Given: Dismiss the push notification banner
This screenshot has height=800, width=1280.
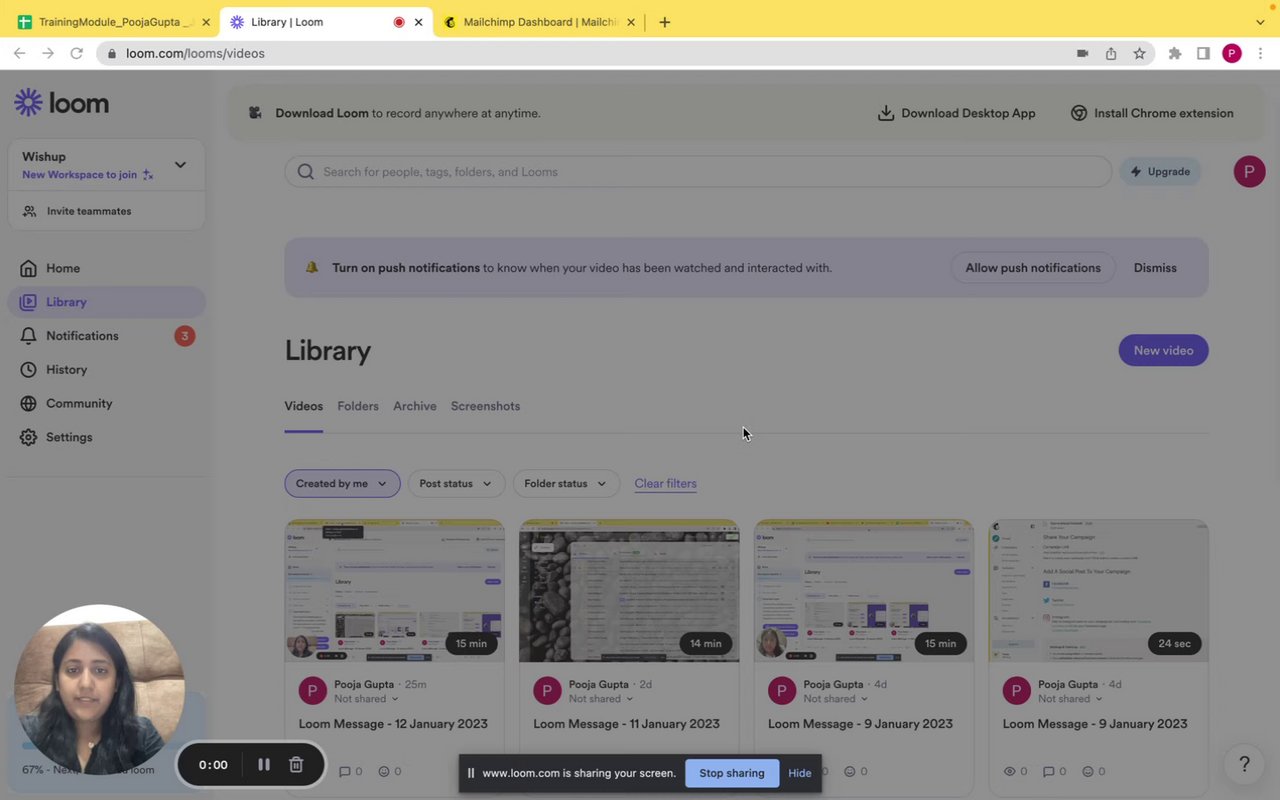Looking at the screenshot, I should pos(1155,268).
